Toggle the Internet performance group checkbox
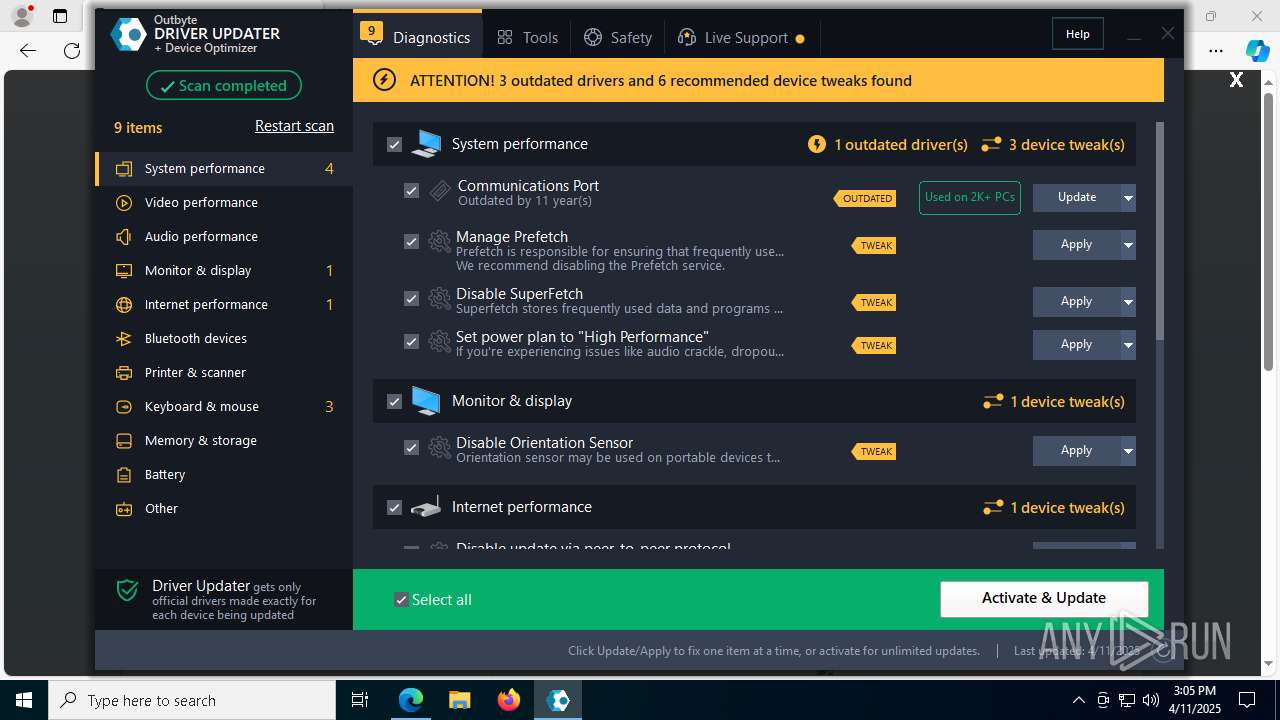This screenshot has height=720, width=1280. (x=394, y=508)
